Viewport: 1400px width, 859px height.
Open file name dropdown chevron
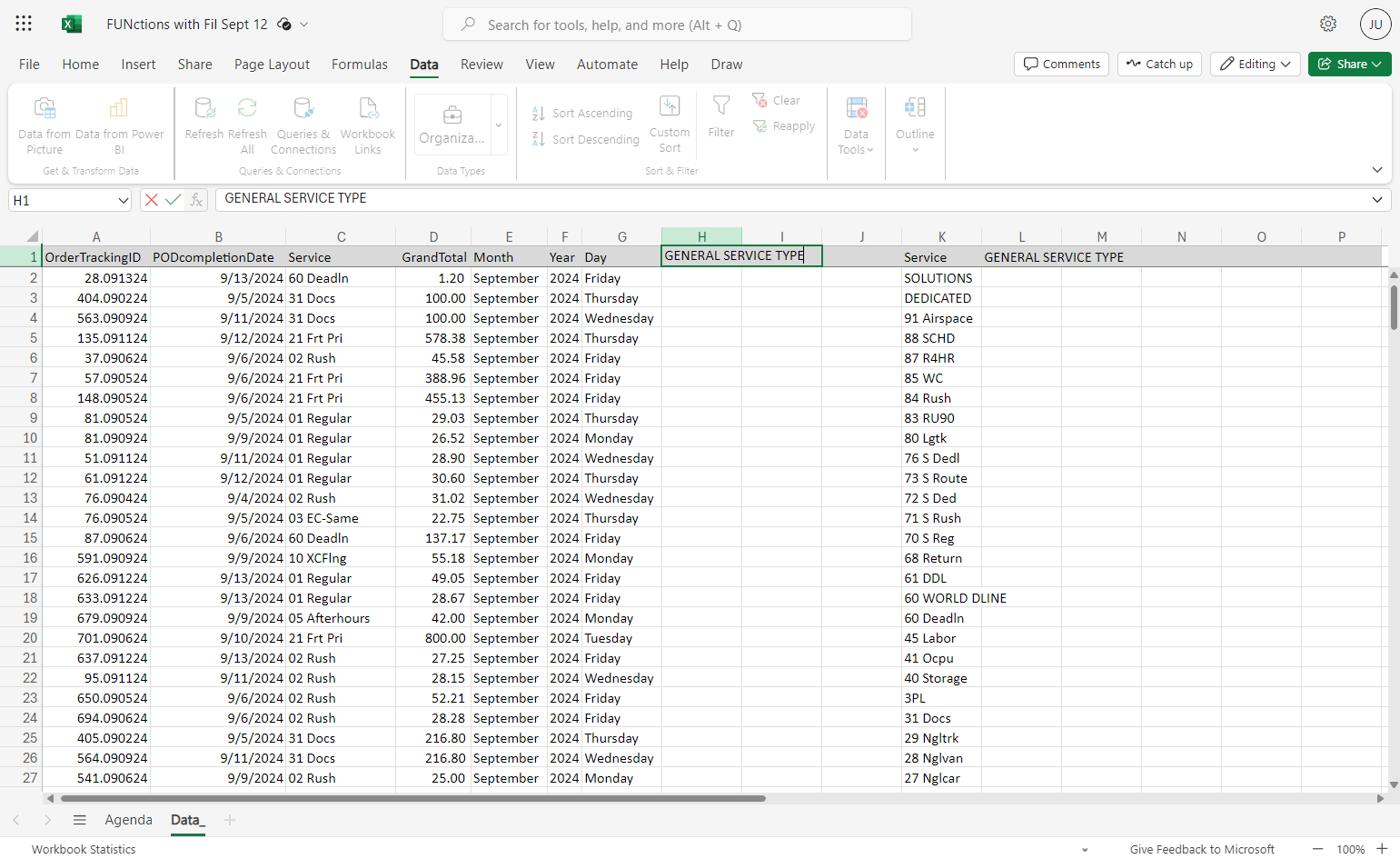pyautogui.click(x=304, y=25)
